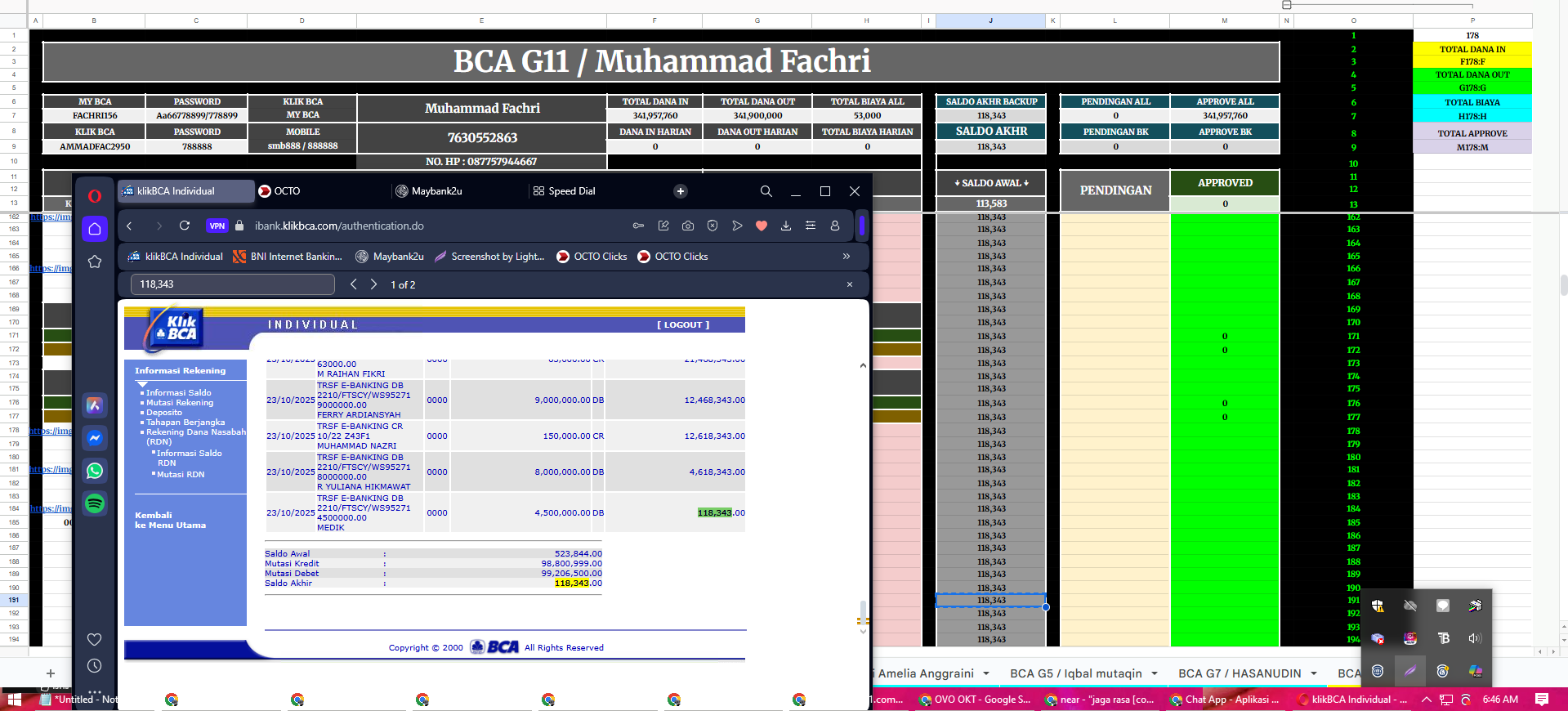Click the Opera logo menu button
This screenshot has width=1568, height=711.
(x=95, y=196)
